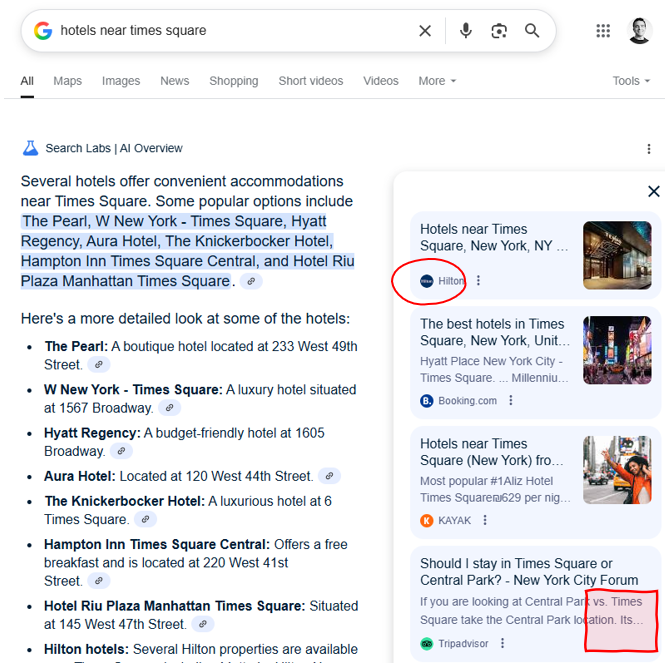Open more options for Hilton source
665x663 pixels.
pyautogui.click(x=478, y=280)
